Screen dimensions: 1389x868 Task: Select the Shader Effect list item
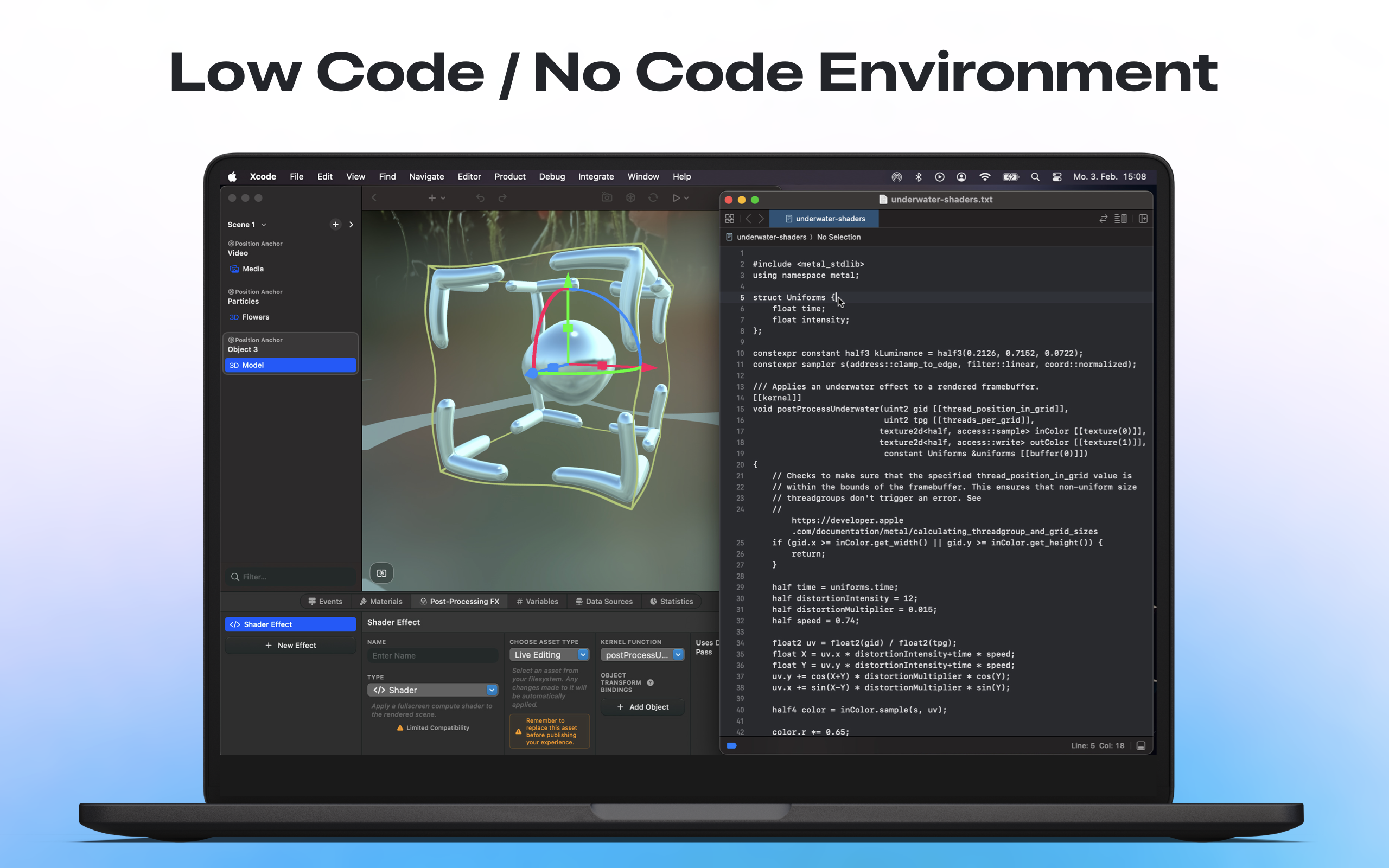coord(290,624)
